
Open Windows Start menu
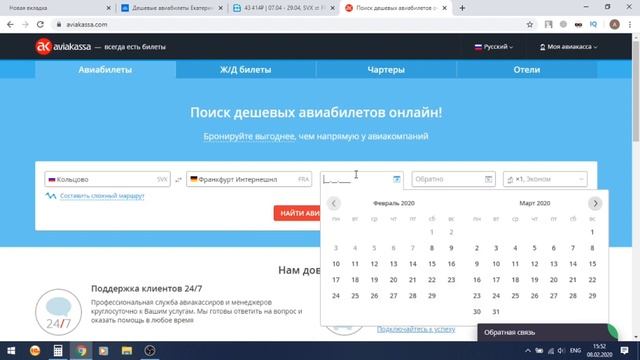(11, 351)
